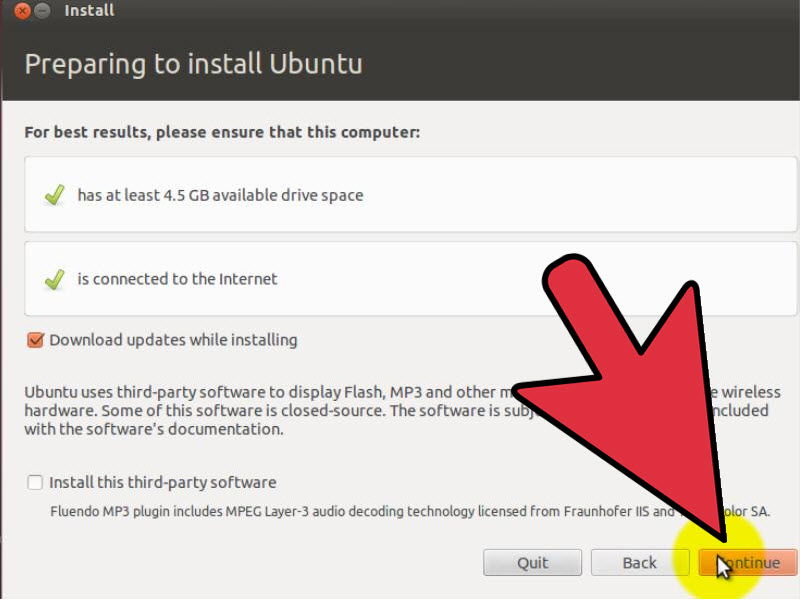Click green checkmark beside drive space requirement

pyautogui.click(x=54, y=196)
